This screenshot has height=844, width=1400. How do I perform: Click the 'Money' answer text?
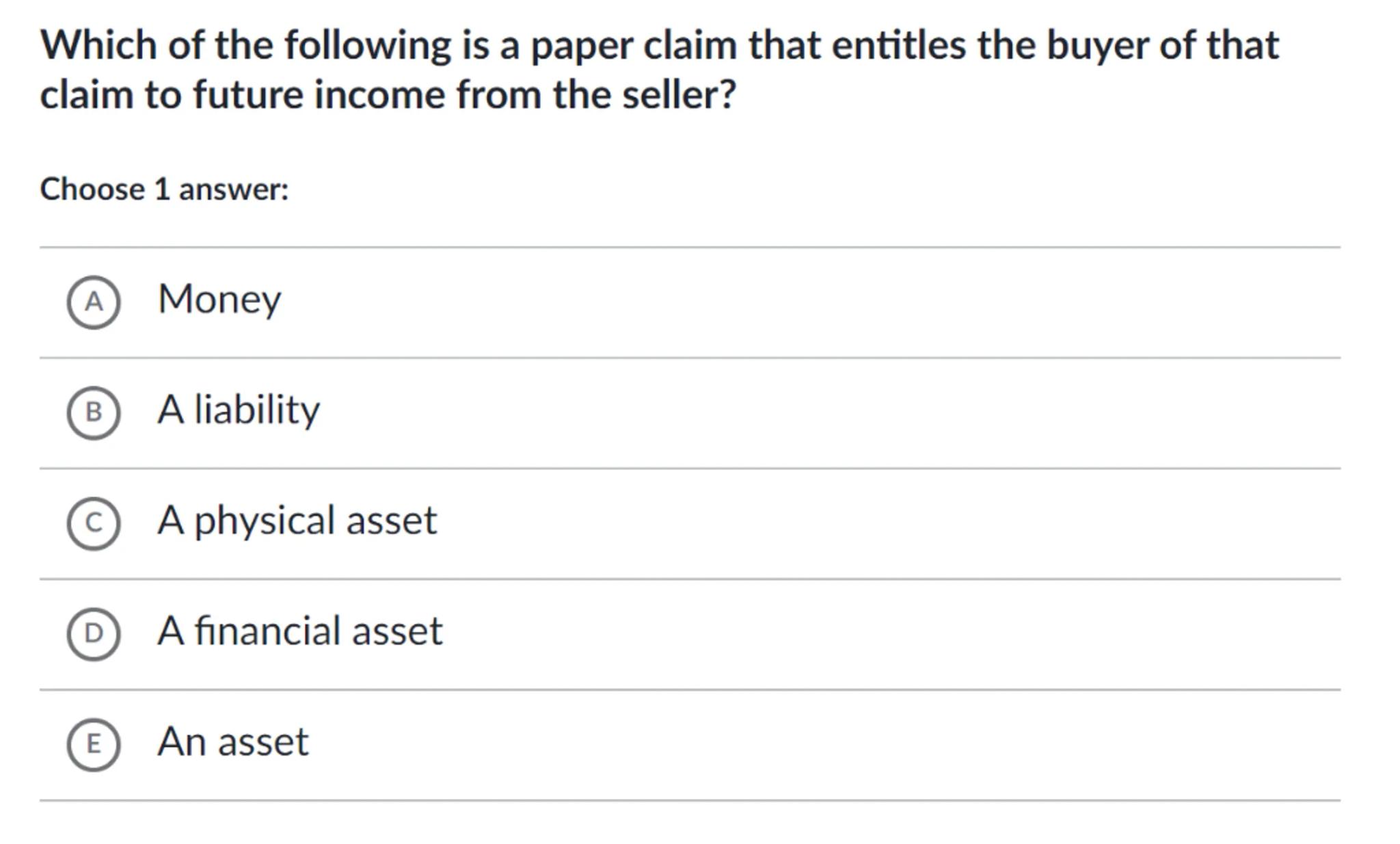[219, 300]
